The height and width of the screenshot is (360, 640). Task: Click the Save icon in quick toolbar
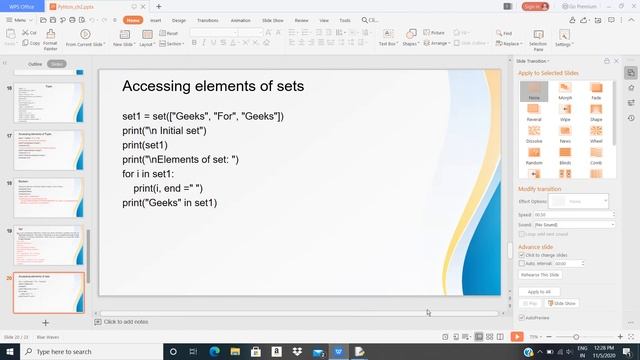click(53, 20)
